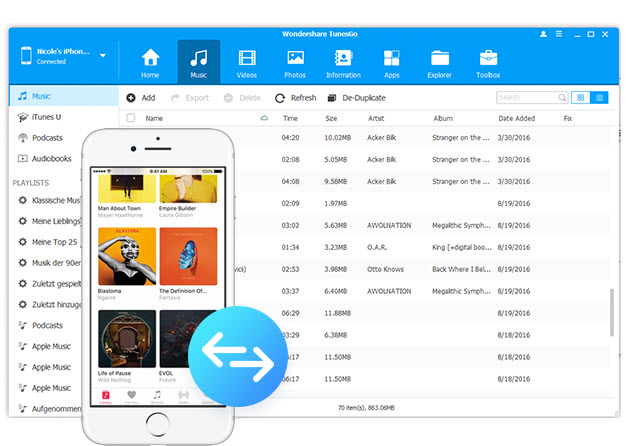Open the Photos tab
This screenshot has height=446, width=626.
[x=295, y=63]
